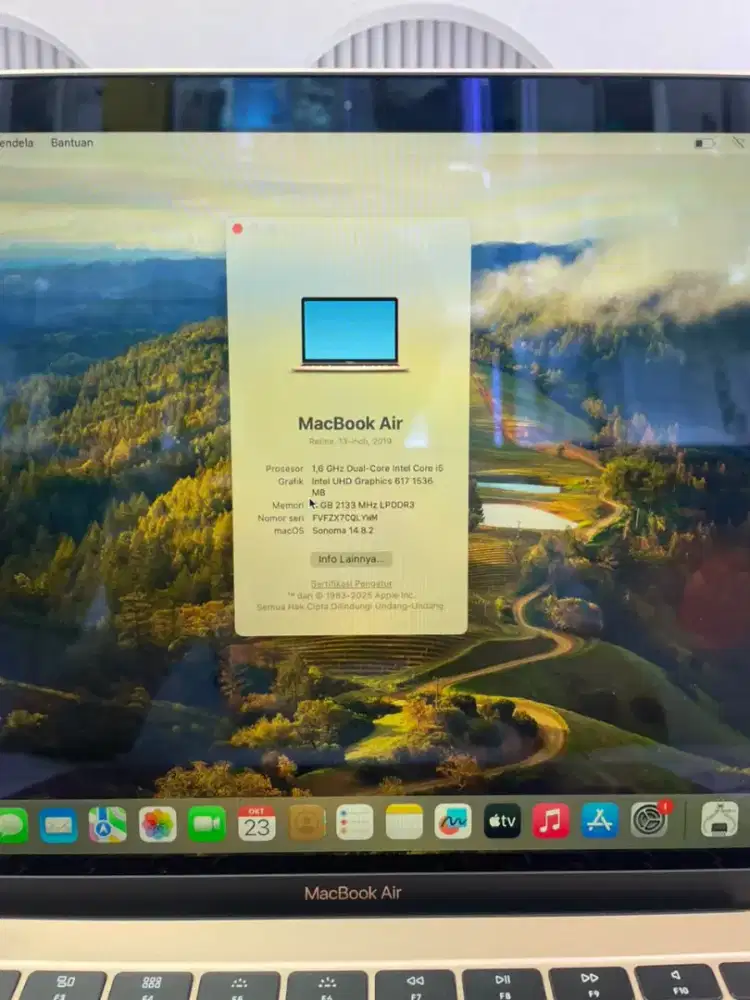Click the "Grafik" label
The height and width of the screenshot is (1000, 750).
(291, 482)
